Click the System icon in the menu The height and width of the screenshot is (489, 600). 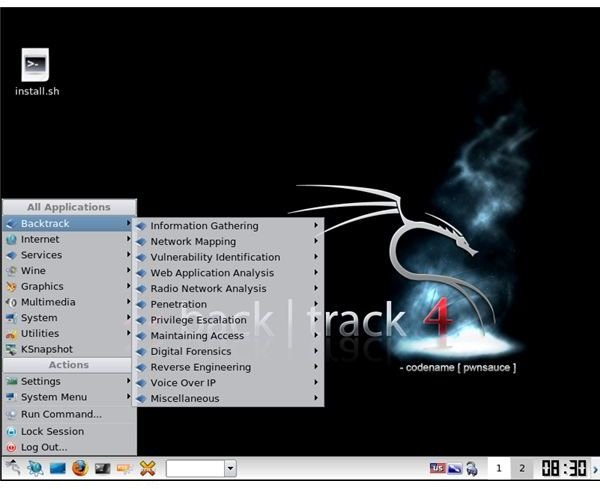click(x=11, y=318)
